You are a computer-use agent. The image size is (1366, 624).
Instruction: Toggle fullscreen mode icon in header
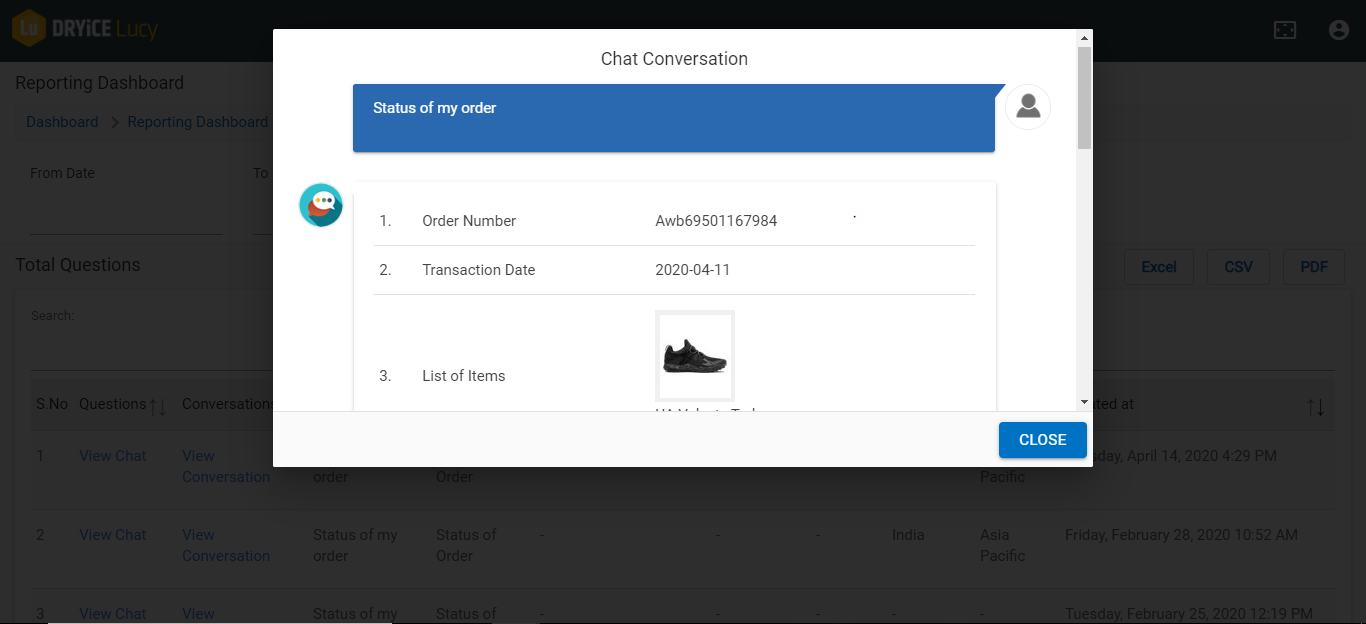pos(1285,30)
